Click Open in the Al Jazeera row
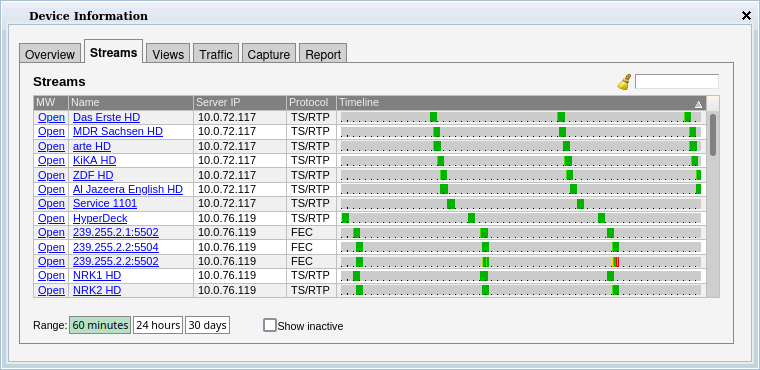 [x=51, y=189]
